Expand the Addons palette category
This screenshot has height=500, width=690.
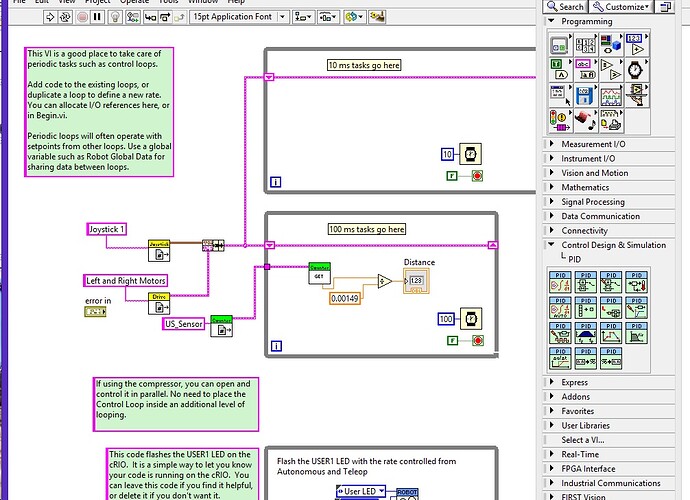(609, 397)
